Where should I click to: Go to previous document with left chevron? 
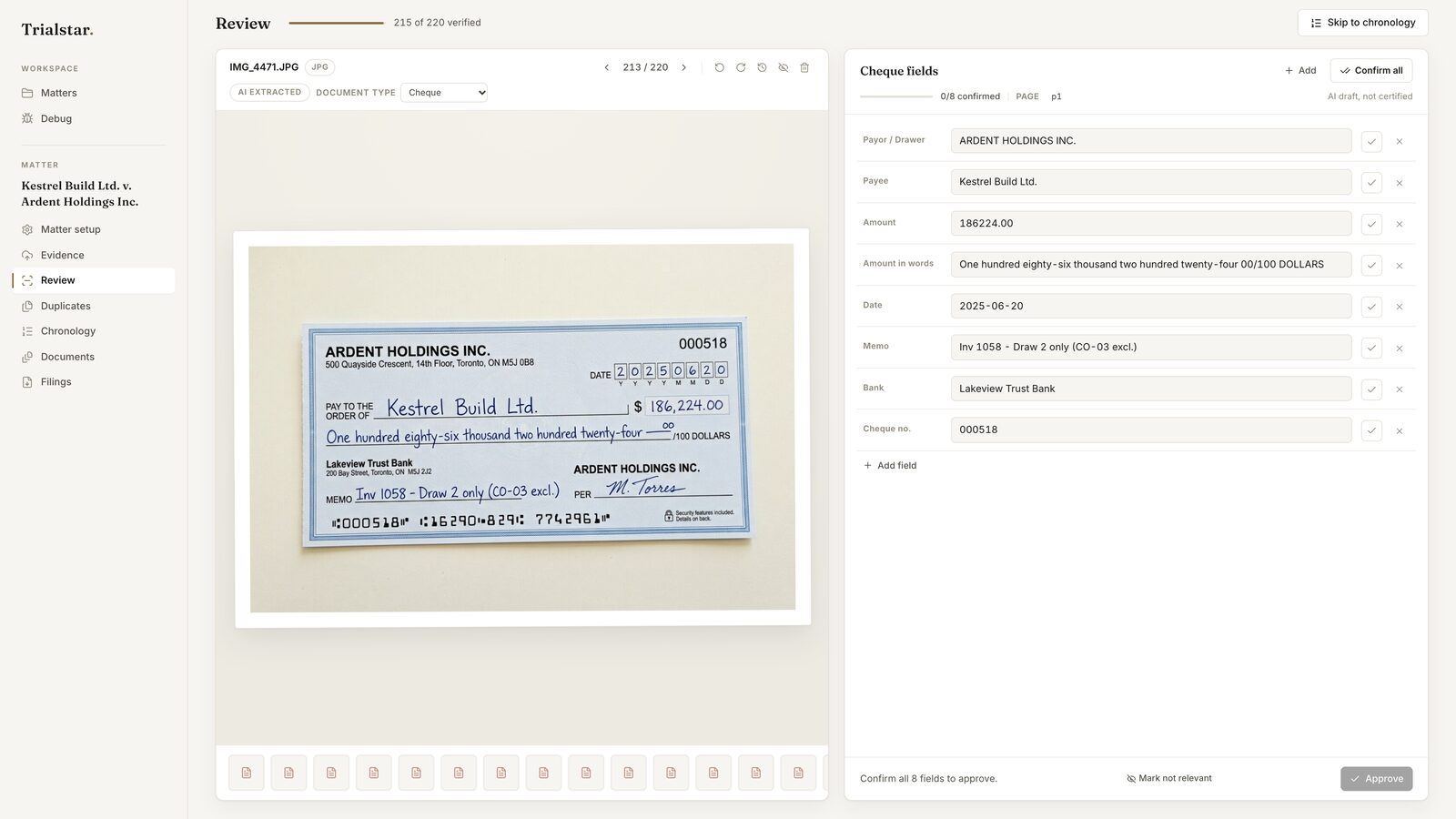coord(607,67)
